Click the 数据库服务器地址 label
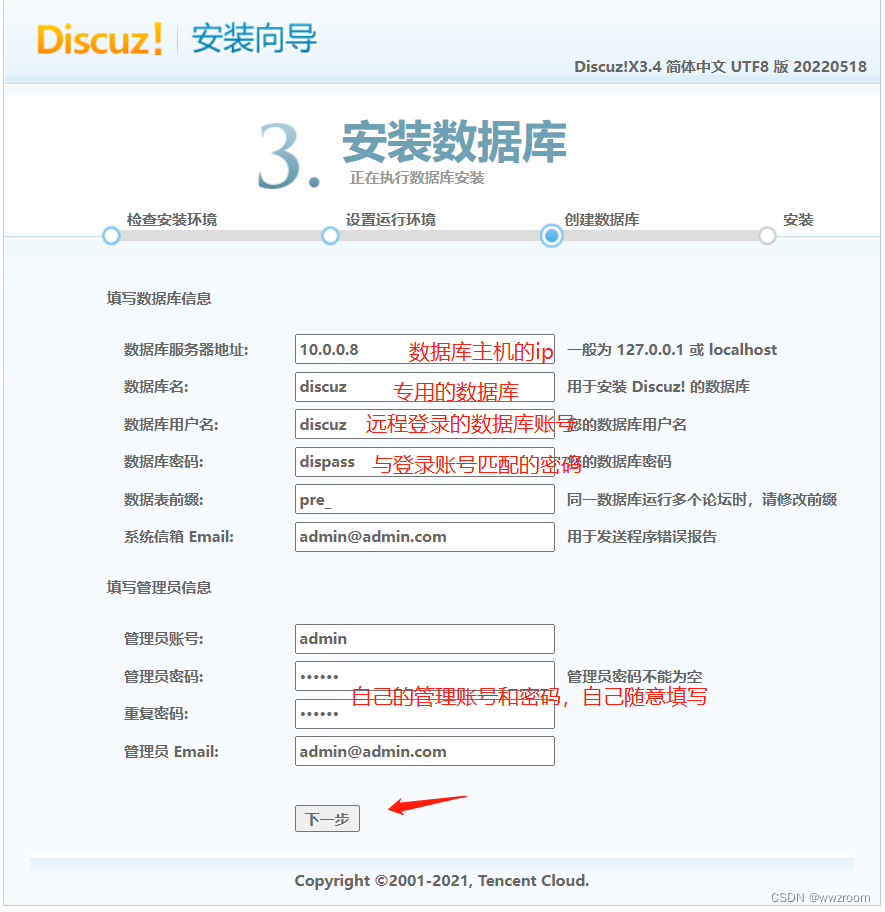The height and width of the screenshot is (912, 885). coord(186,350)
